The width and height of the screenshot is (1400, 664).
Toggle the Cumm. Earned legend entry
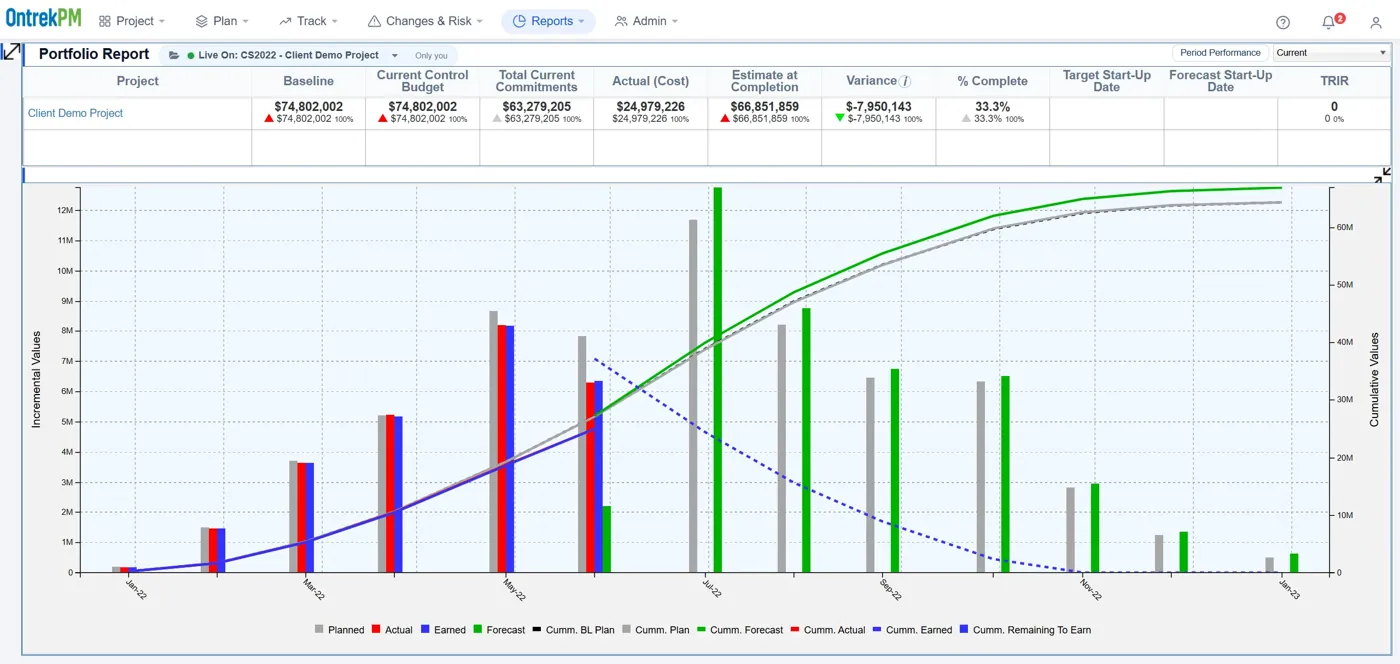[x=912, y=630]
